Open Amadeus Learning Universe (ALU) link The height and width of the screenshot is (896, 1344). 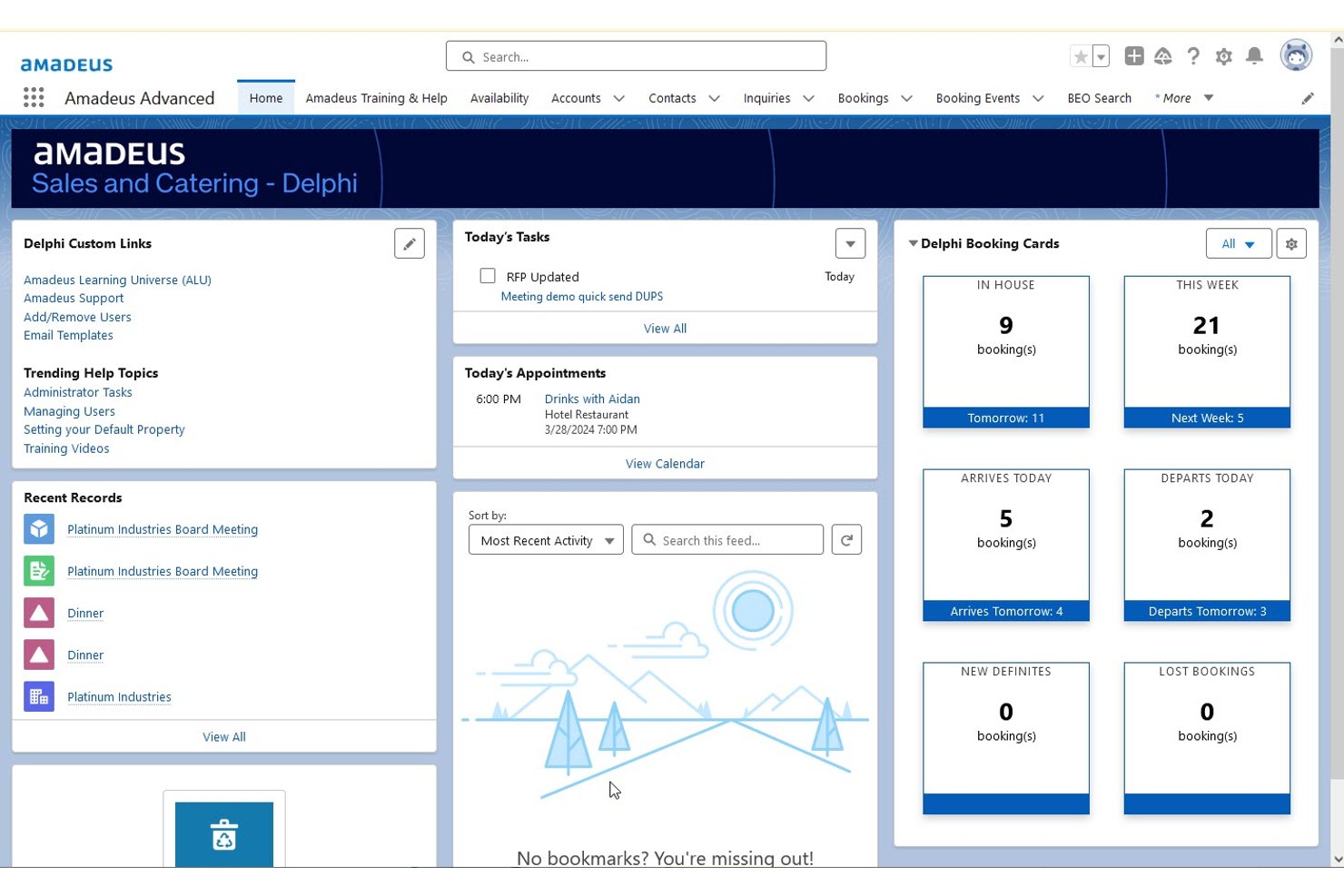pos(117,280)
